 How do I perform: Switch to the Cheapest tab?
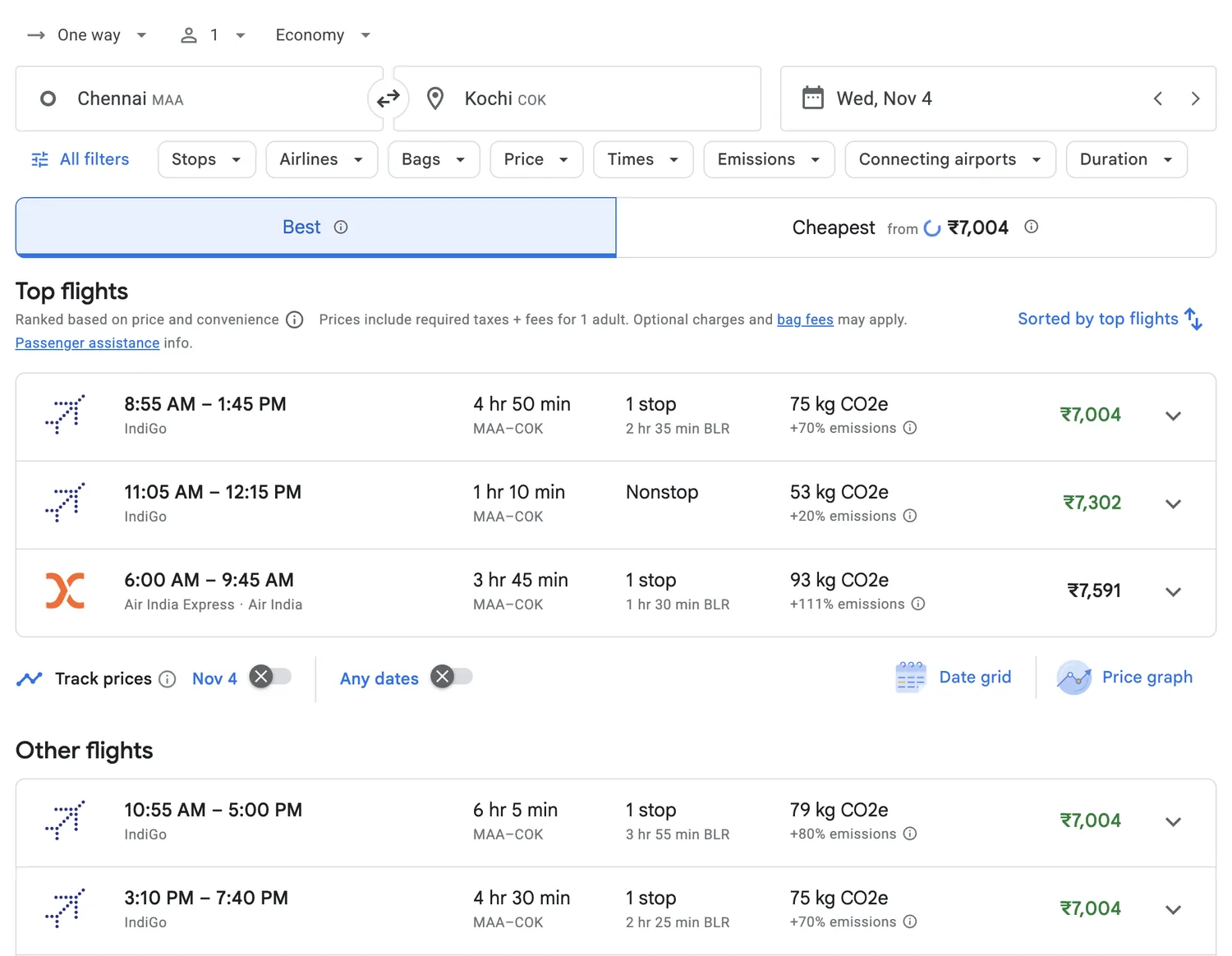[916, 228]
